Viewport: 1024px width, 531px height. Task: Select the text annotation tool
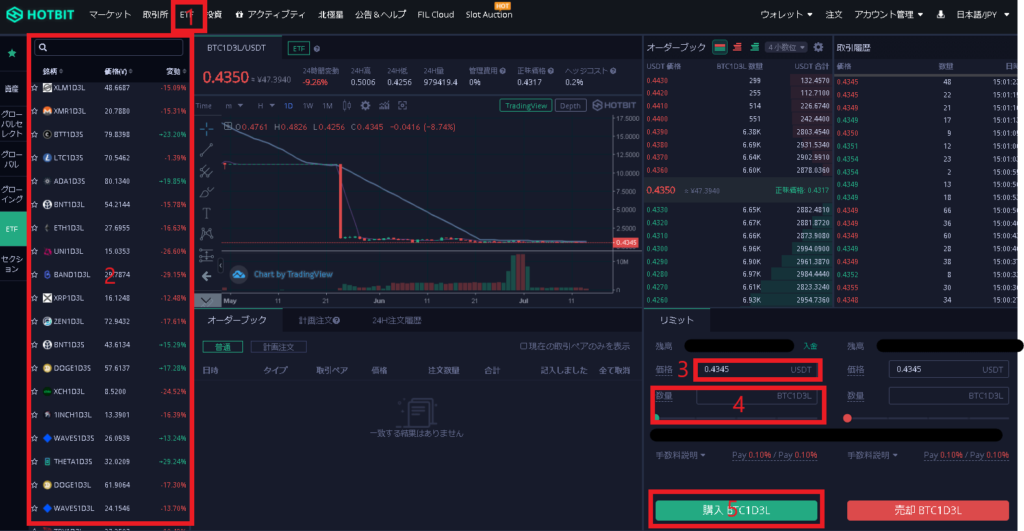point(206,213)
